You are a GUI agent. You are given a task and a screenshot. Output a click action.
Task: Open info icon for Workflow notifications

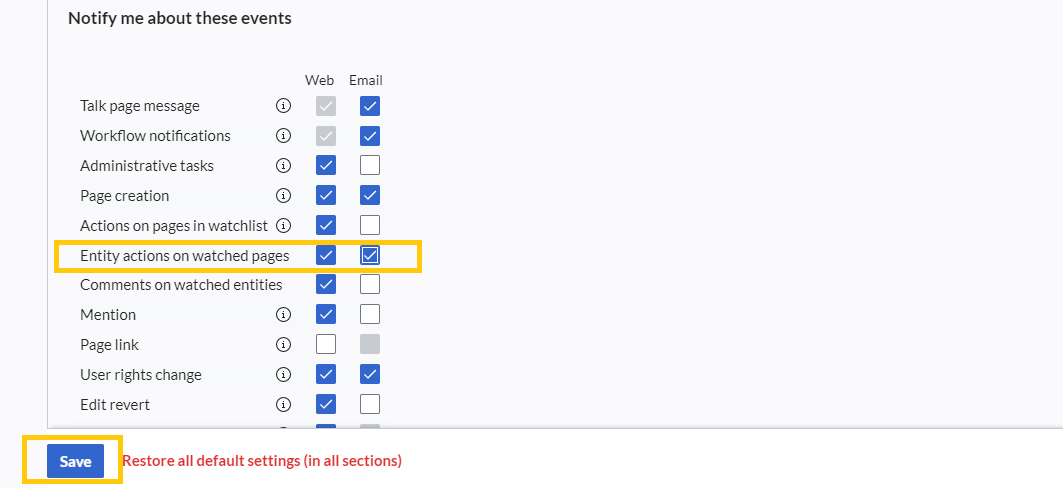click(283, 136)
